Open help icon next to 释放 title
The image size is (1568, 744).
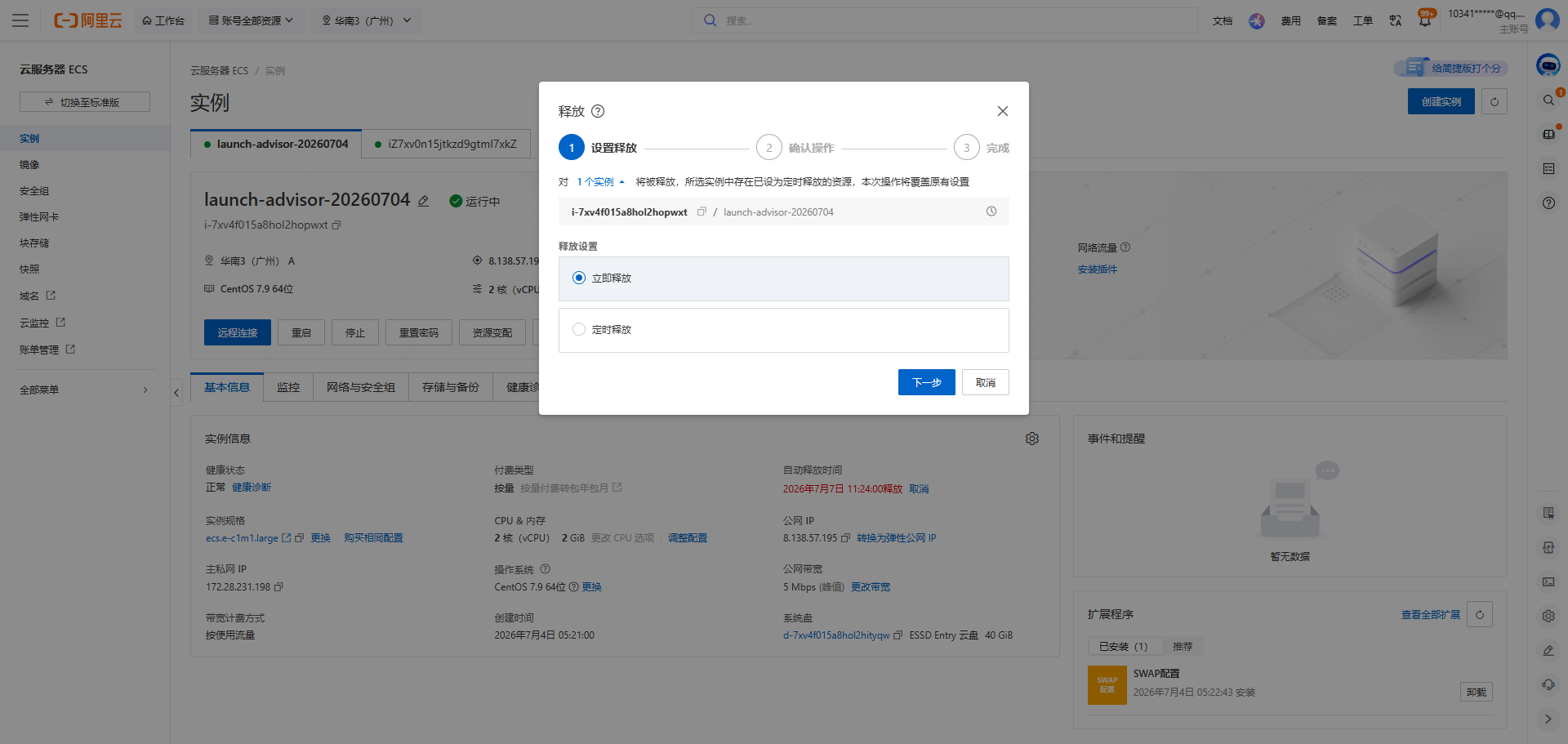(598, 111)
